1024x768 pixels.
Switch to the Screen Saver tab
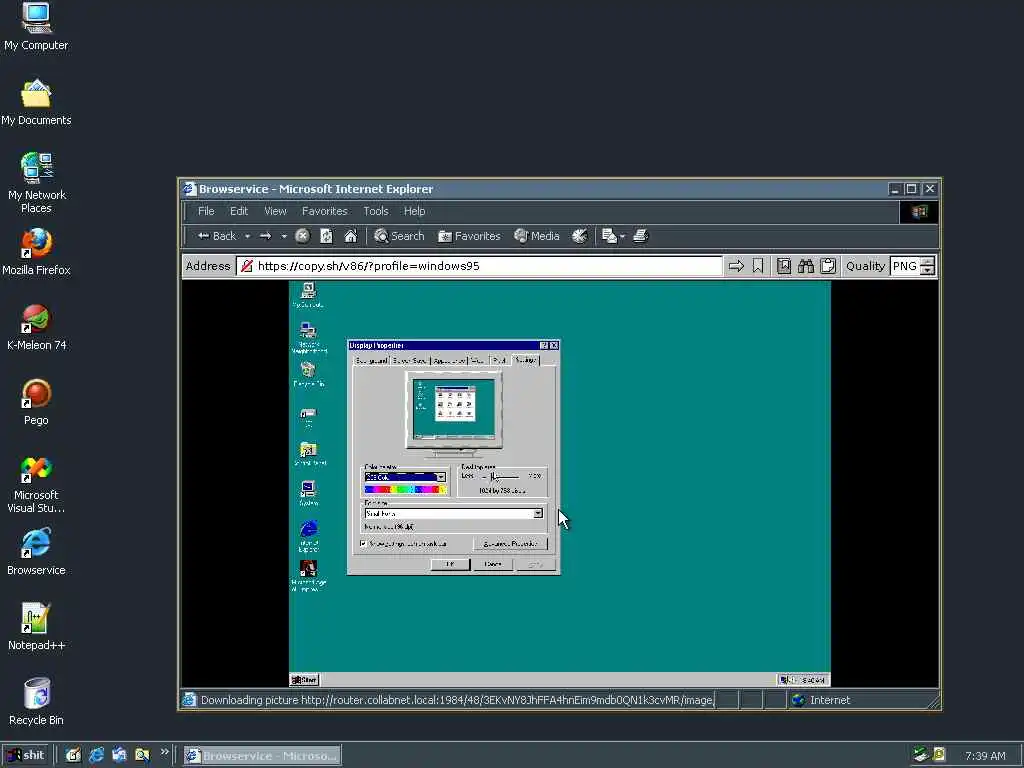(x=410, y=360)
